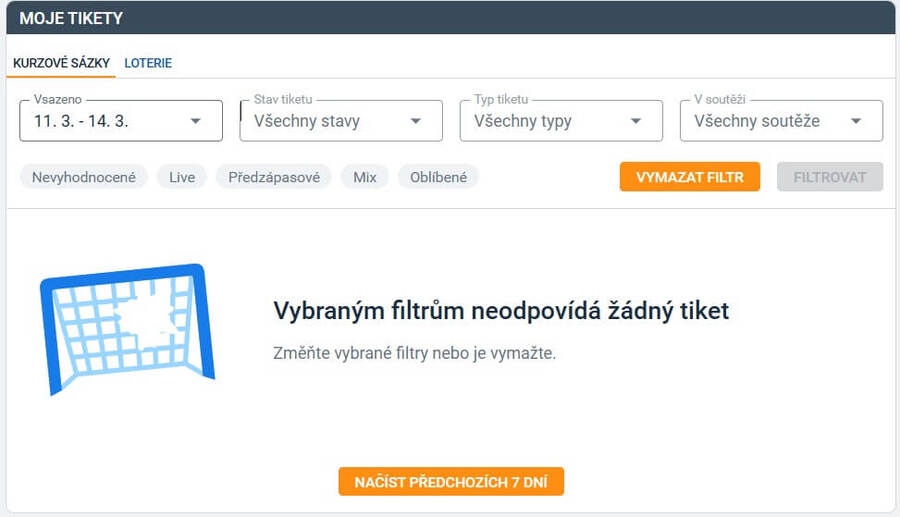Toggle the Oblíbené filter chip
Screen dimensions: 900x517
coord(439,177)
